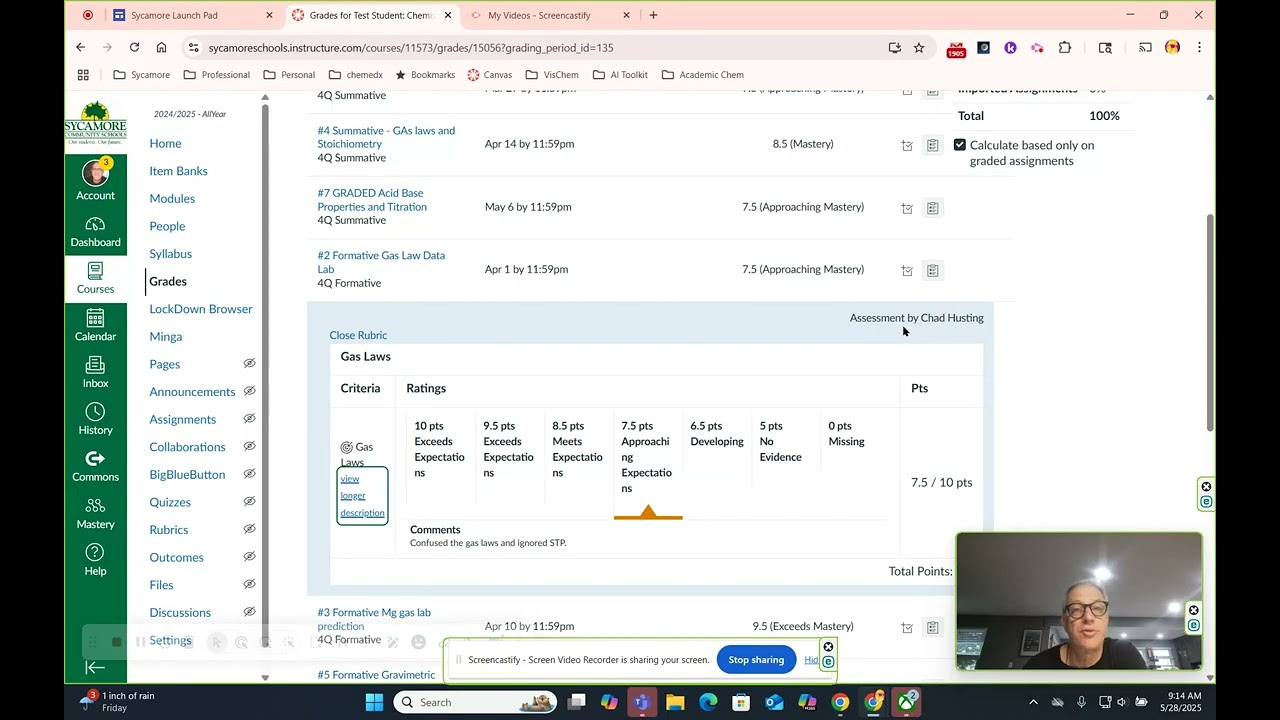
Task: Show hidden system tray icons chevron
Action: [x=1033, y=702]
